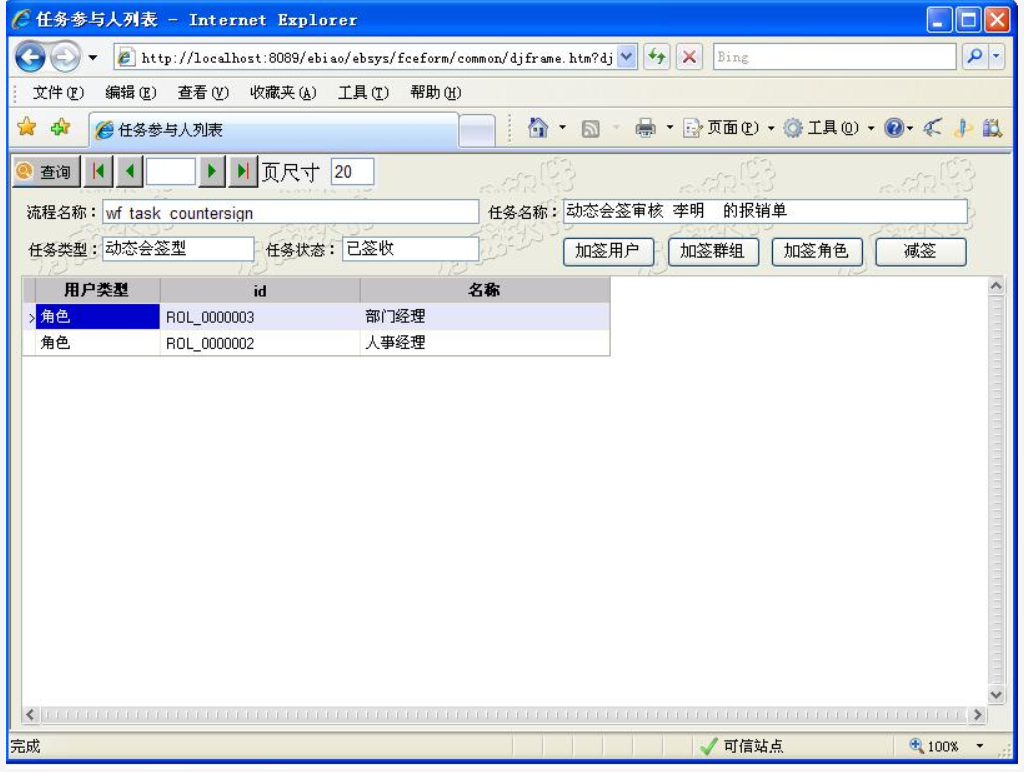Go to next page green arrow
Viewport: 1024px width, 772px height.
[211, 172]
